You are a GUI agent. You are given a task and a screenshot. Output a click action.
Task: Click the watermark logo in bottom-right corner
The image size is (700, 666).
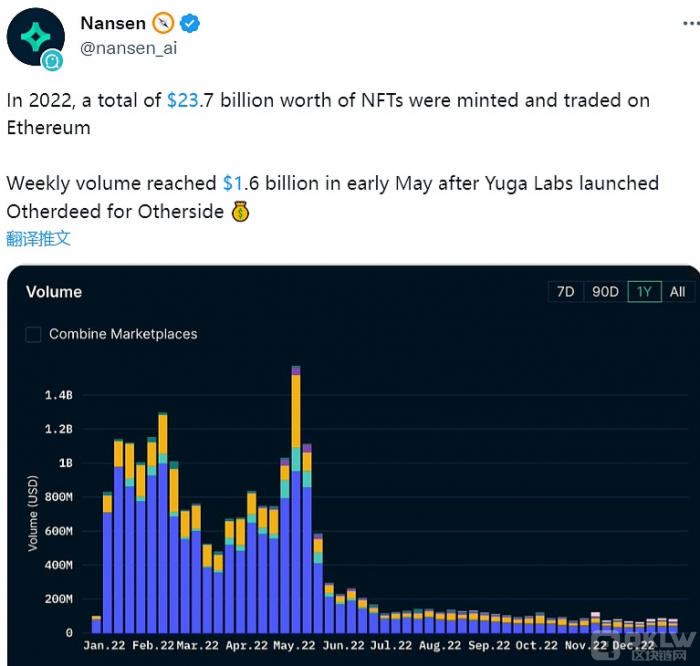click(x=654, y=640)
